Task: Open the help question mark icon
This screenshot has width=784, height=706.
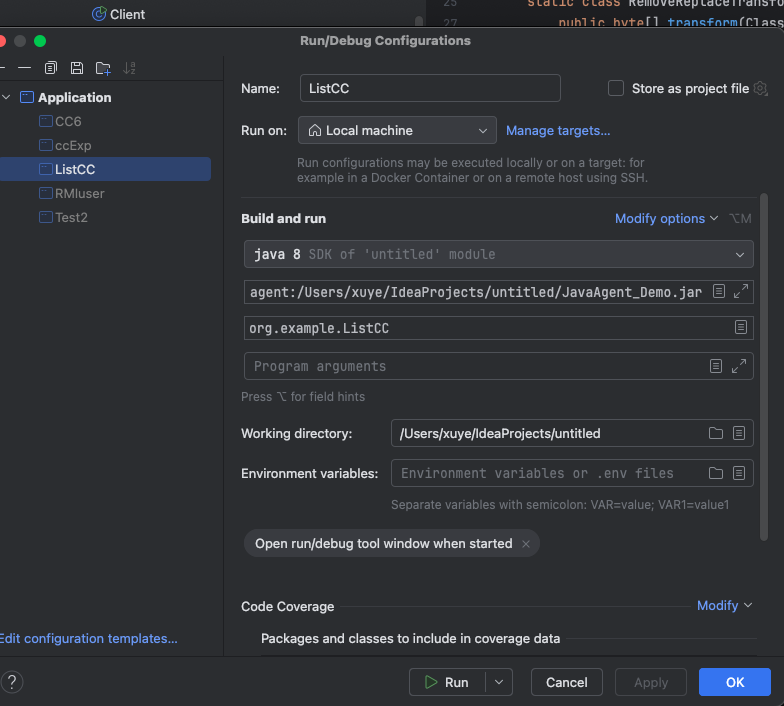Action: 12,682
